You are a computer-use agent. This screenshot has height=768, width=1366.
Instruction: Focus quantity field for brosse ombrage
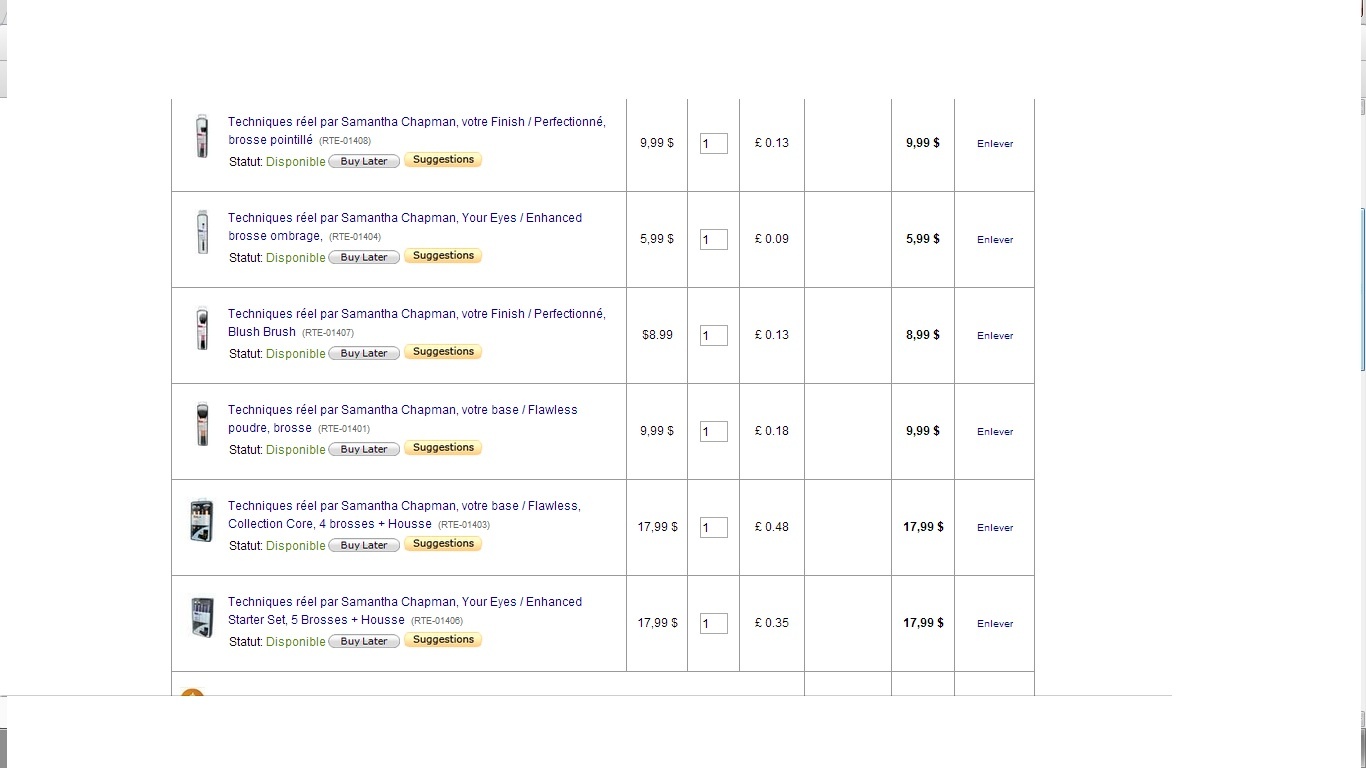coord(713,239)
